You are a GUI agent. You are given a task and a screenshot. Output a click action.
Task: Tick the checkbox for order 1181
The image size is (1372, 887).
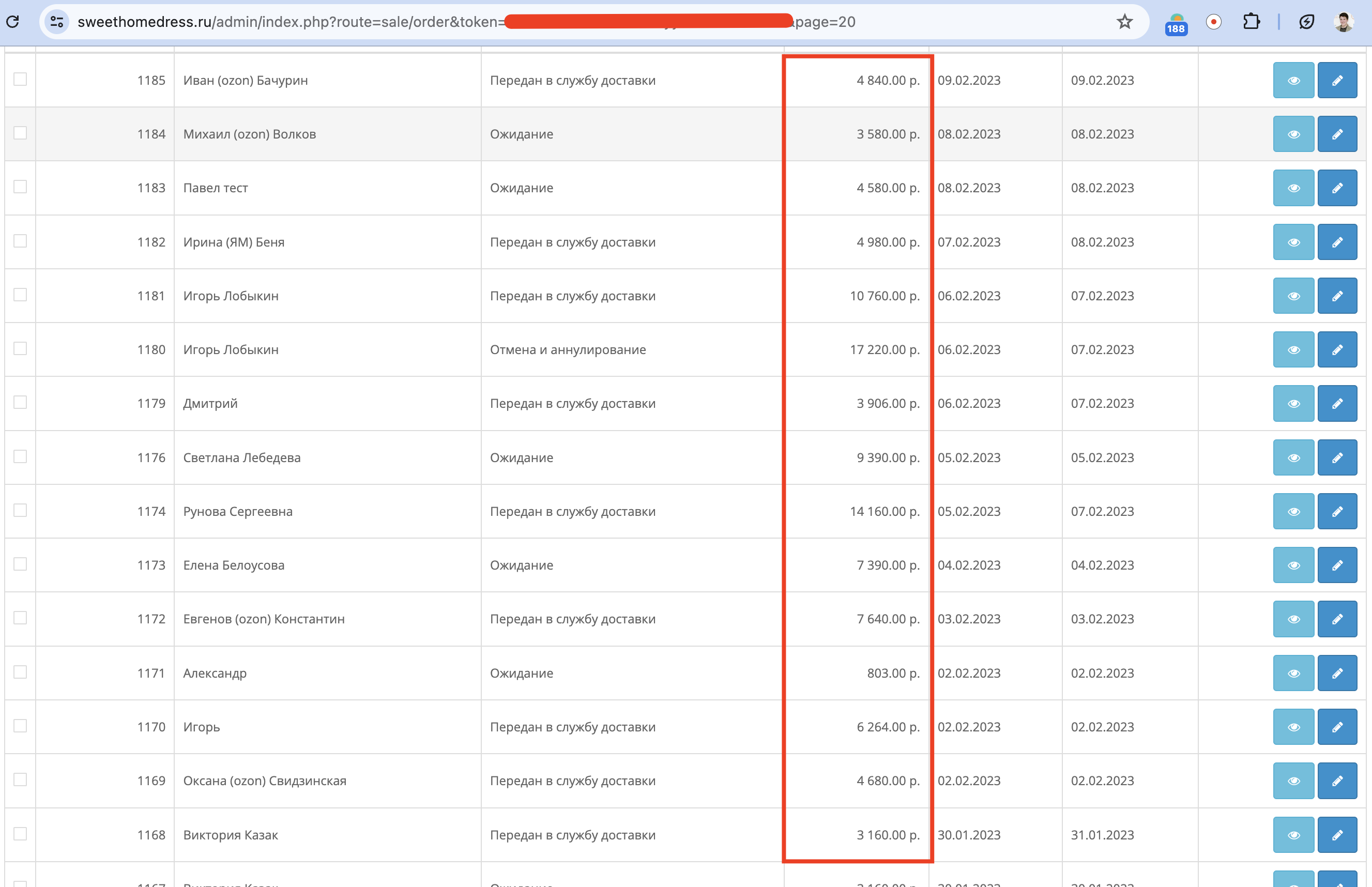point(20,295)
